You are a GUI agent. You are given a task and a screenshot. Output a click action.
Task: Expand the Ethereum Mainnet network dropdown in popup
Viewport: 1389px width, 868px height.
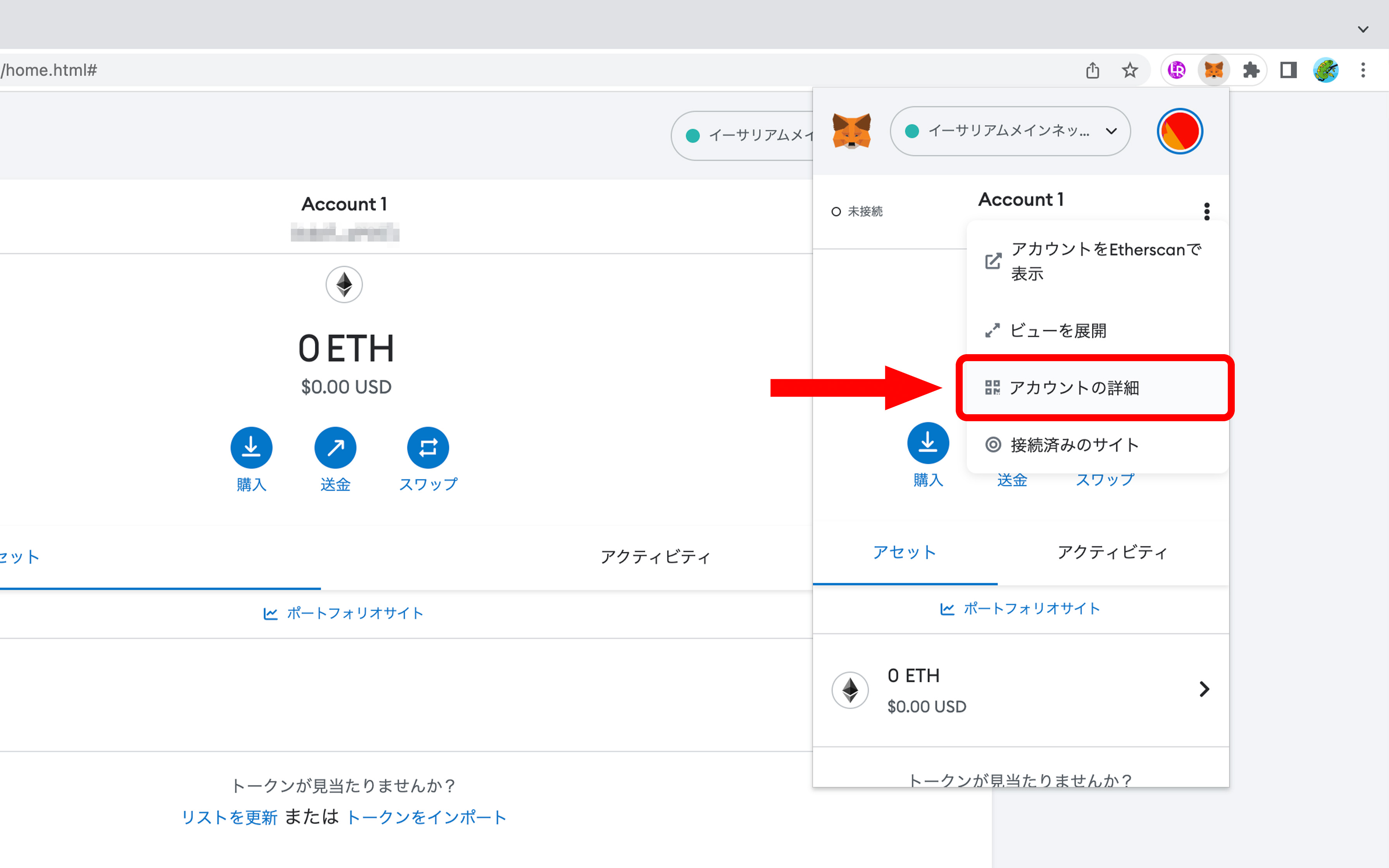coord(1010,131)
